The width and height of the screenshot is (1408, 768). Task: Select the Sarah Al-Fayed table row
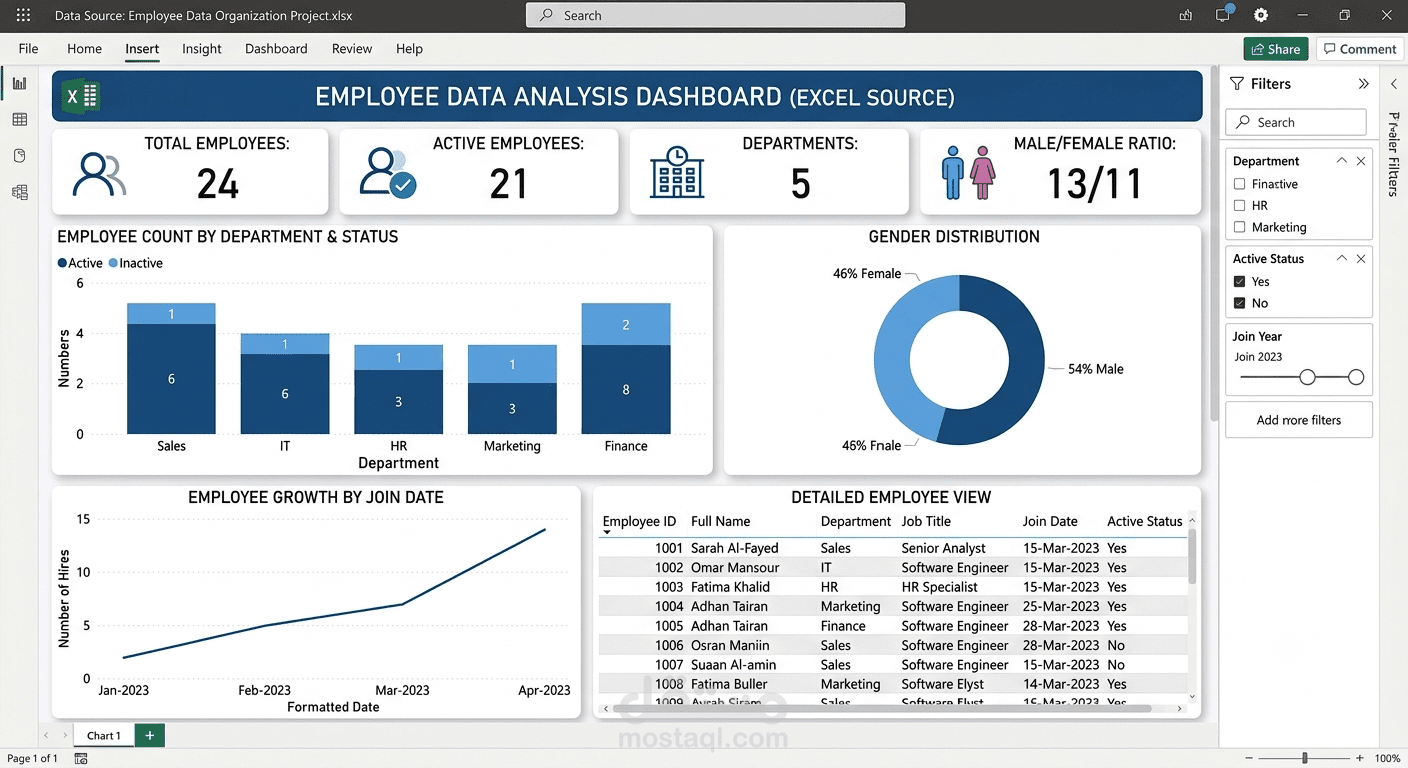click(x=893, y=548)
